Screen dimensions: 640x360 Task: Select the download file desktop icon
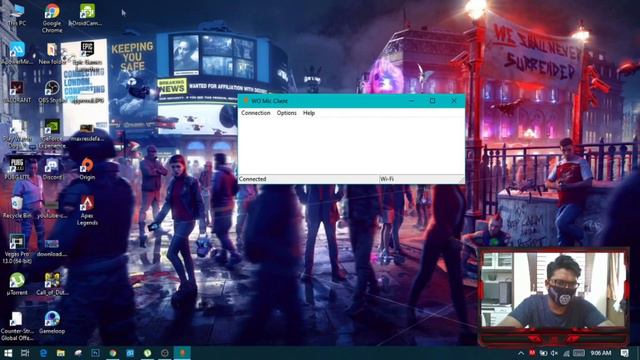(52, 248)
